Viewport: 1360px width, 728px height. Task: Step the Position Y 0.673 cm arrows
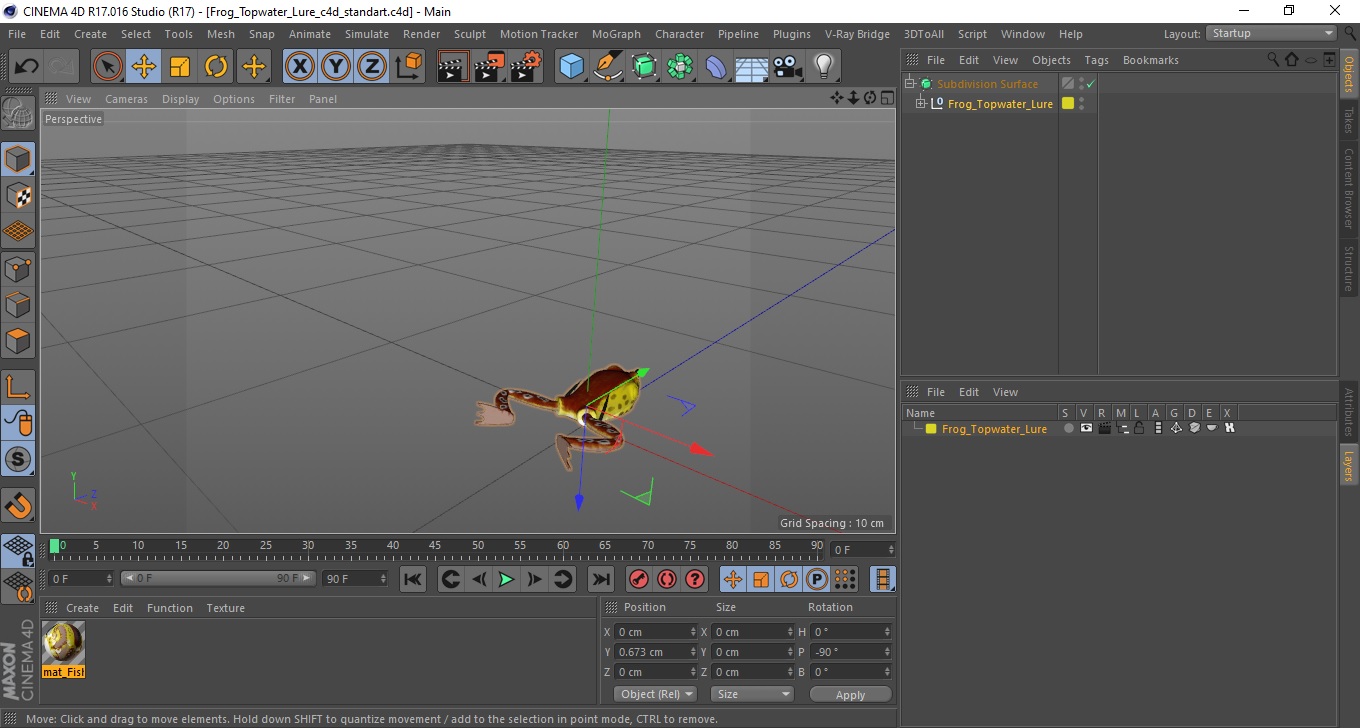(694, 652)
